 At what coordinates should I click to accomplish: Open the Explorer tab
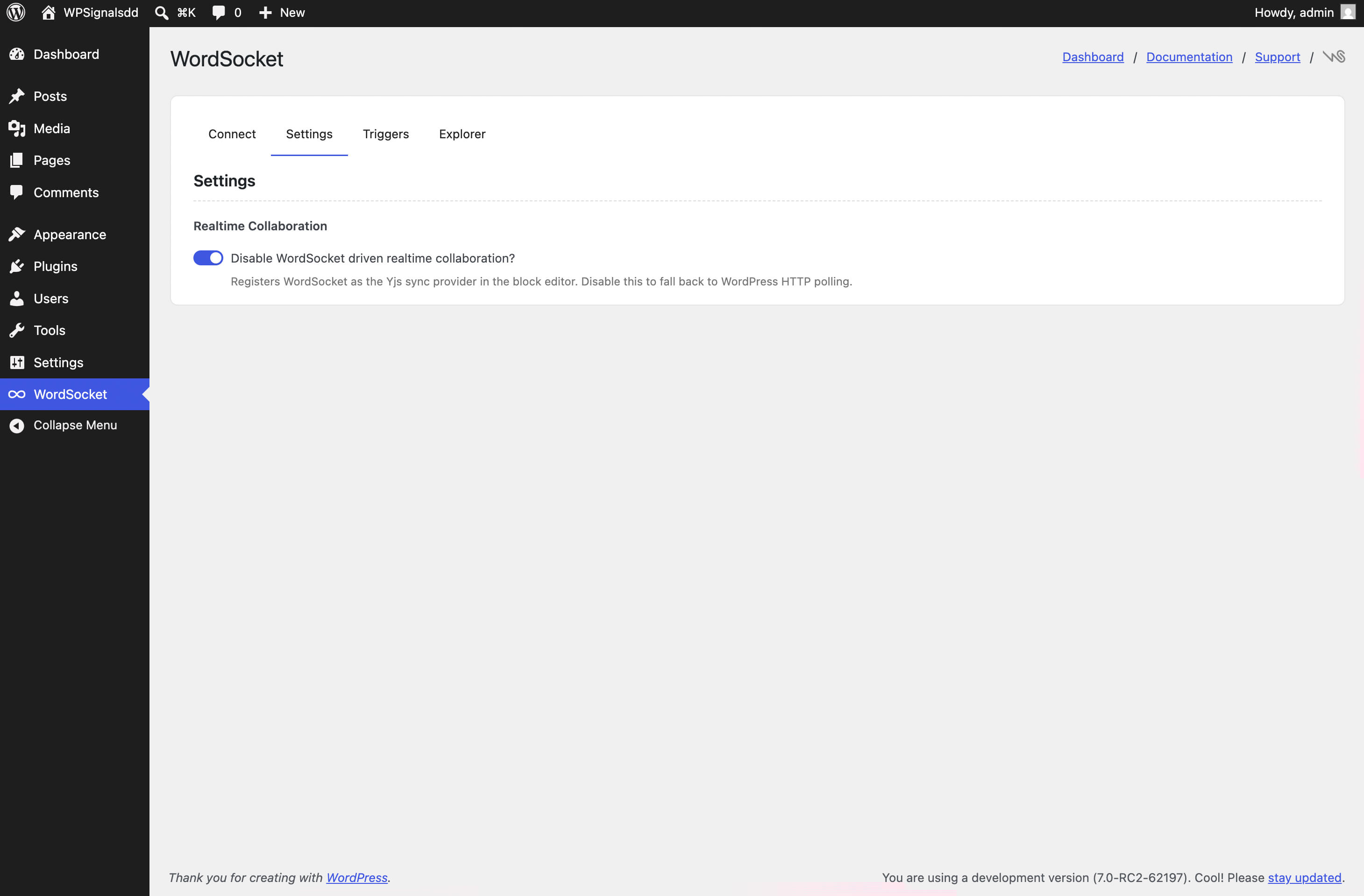[462, 134]
